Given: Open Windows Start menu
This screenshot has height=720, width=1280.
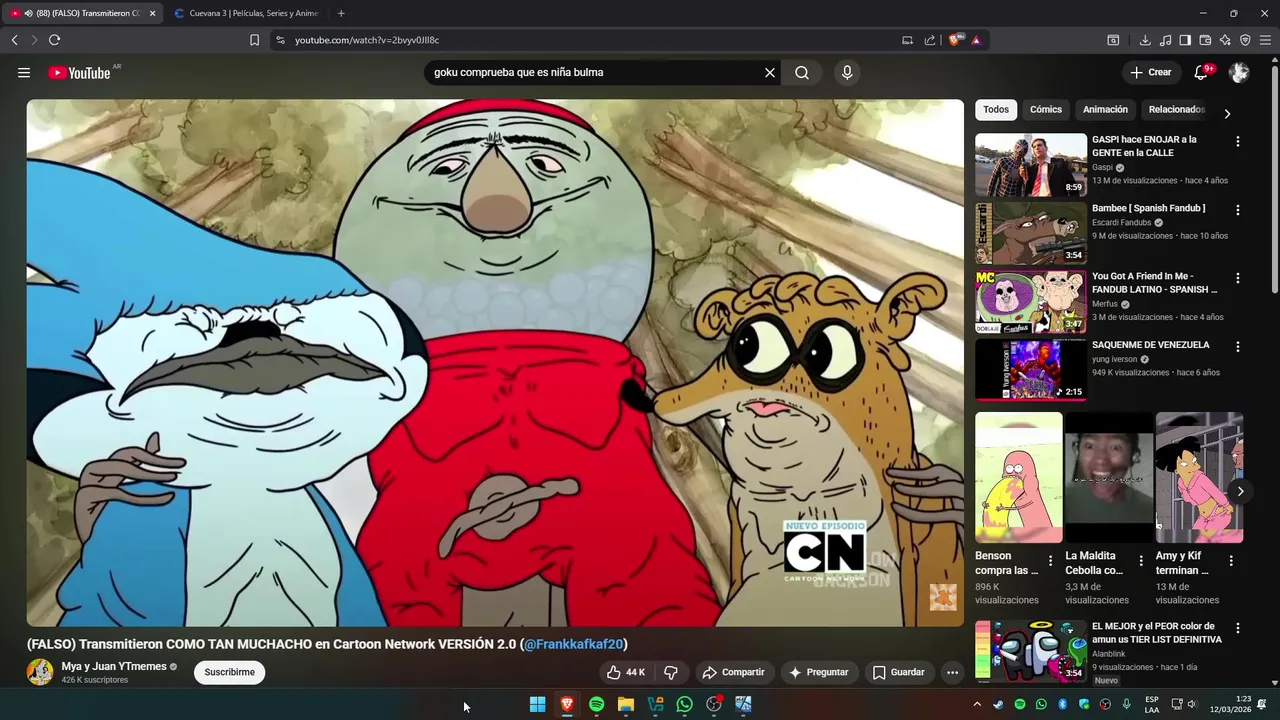Looking at the screenshot, I should tap(537, 704).
